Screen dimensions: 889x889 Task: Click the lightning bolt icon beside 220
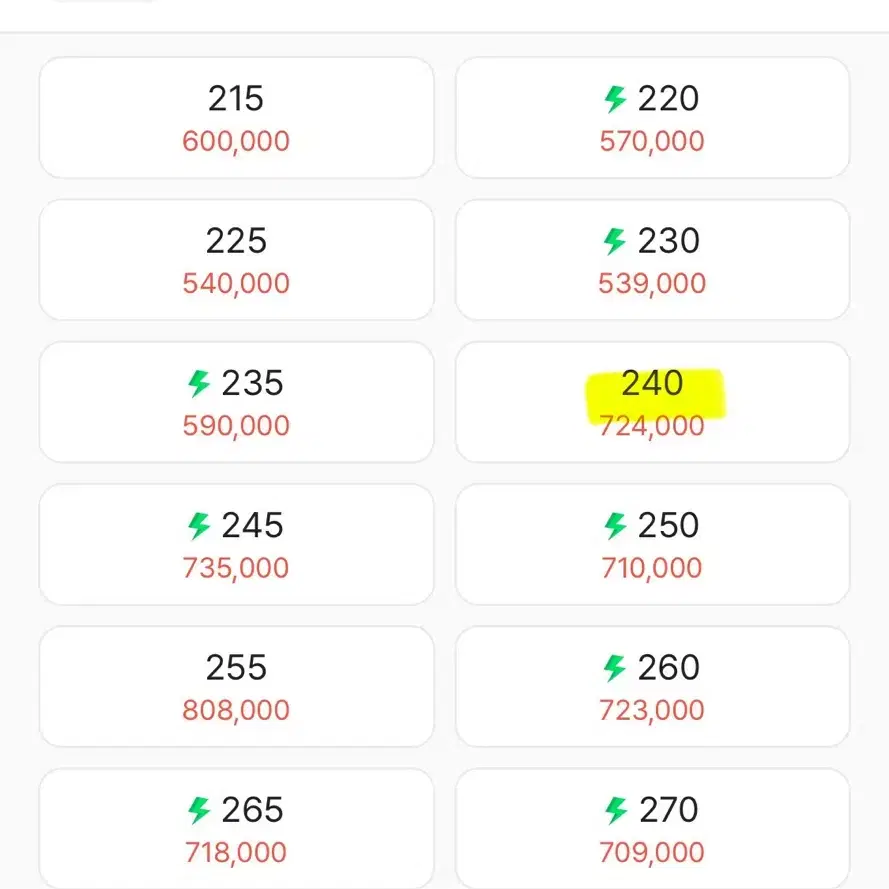tap(615, 99)
